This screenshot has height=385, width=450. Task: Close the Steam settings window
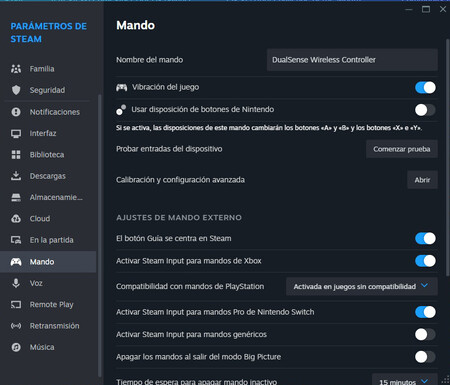click(x=443, y=9)
